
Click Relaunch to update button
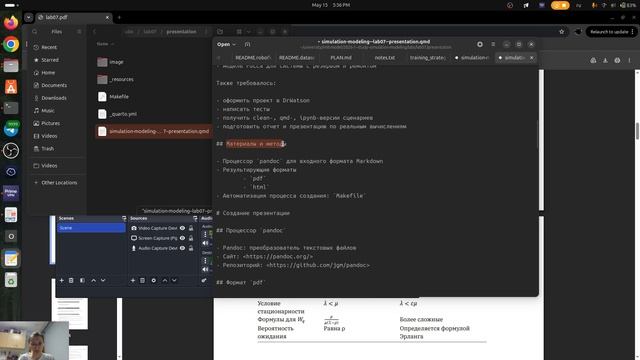pyautogui.click(x=611, y=32)
